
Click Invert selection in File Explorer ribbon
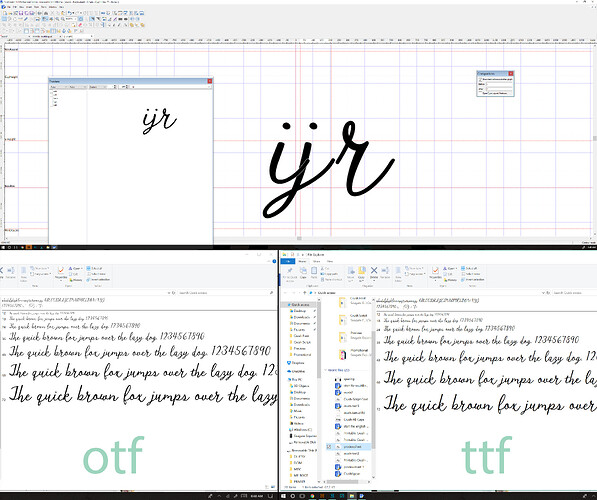pos(472,280)
